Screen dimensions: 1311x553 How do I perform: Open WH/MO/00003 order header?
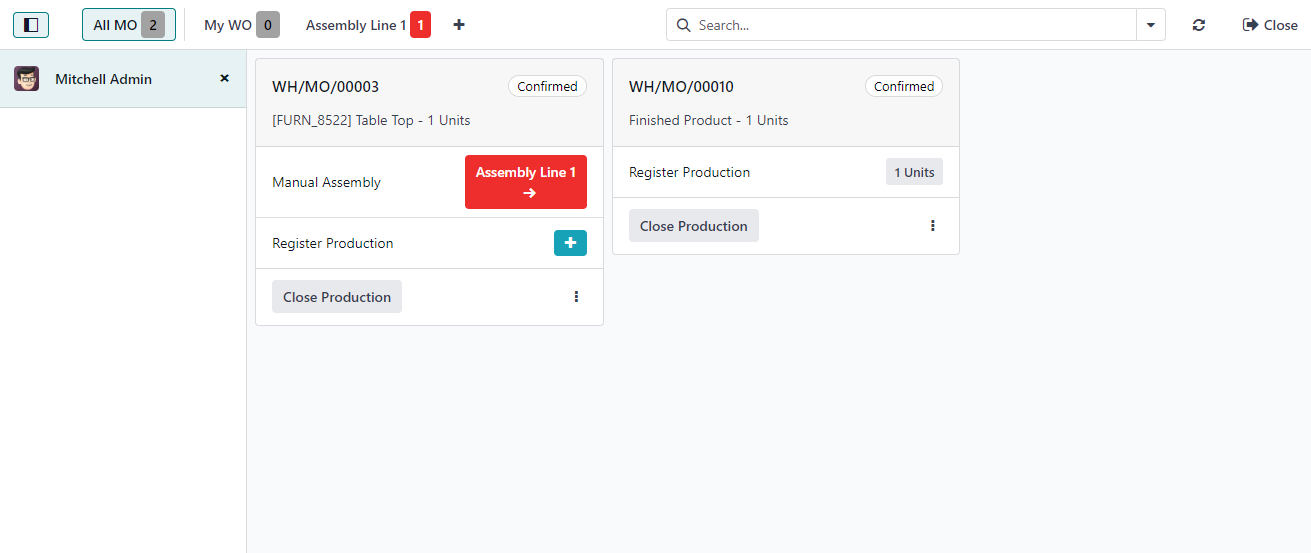326,87
